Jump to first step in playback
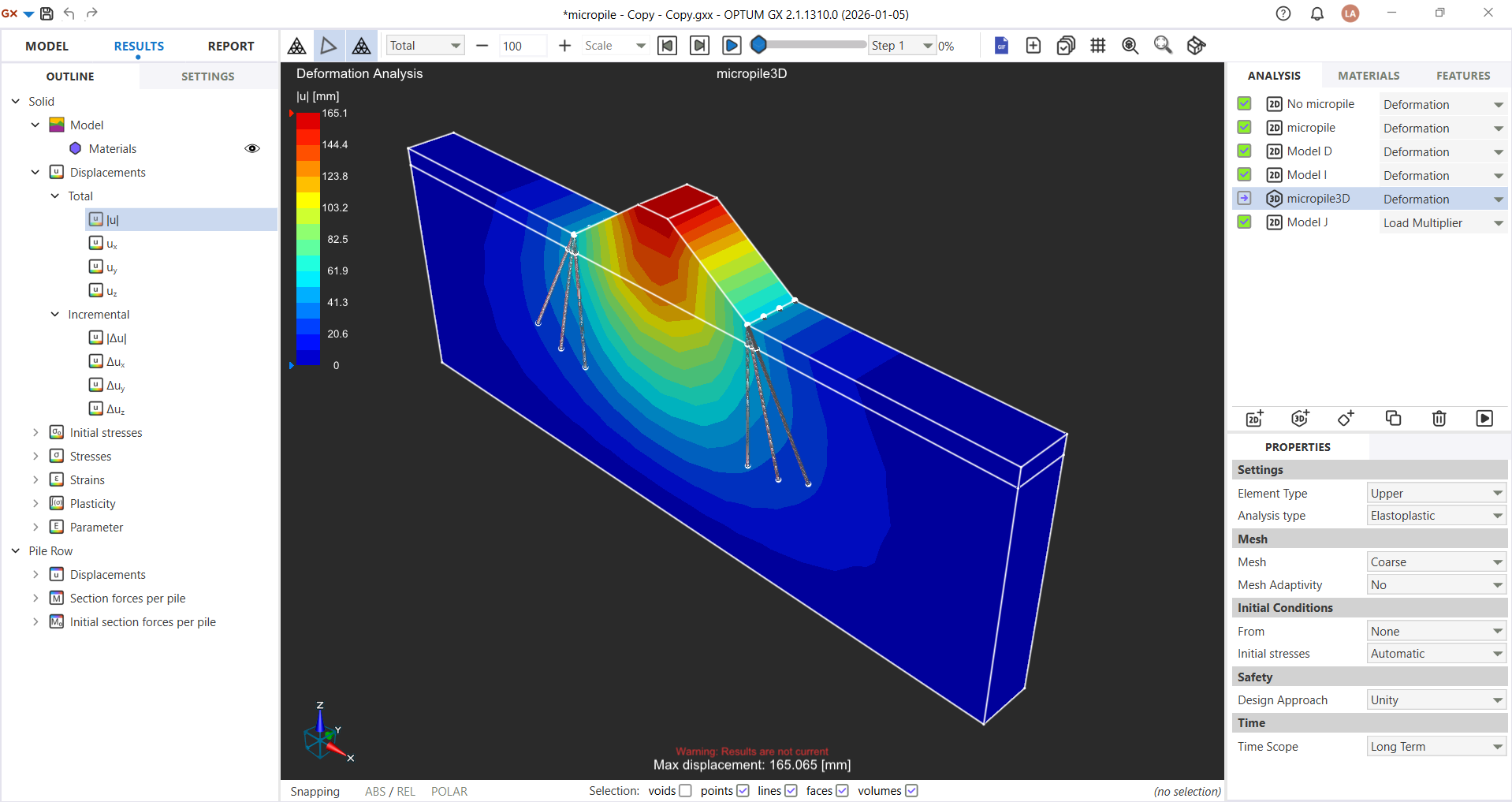Screen dimensions: 1512x802 click(667, 46)
